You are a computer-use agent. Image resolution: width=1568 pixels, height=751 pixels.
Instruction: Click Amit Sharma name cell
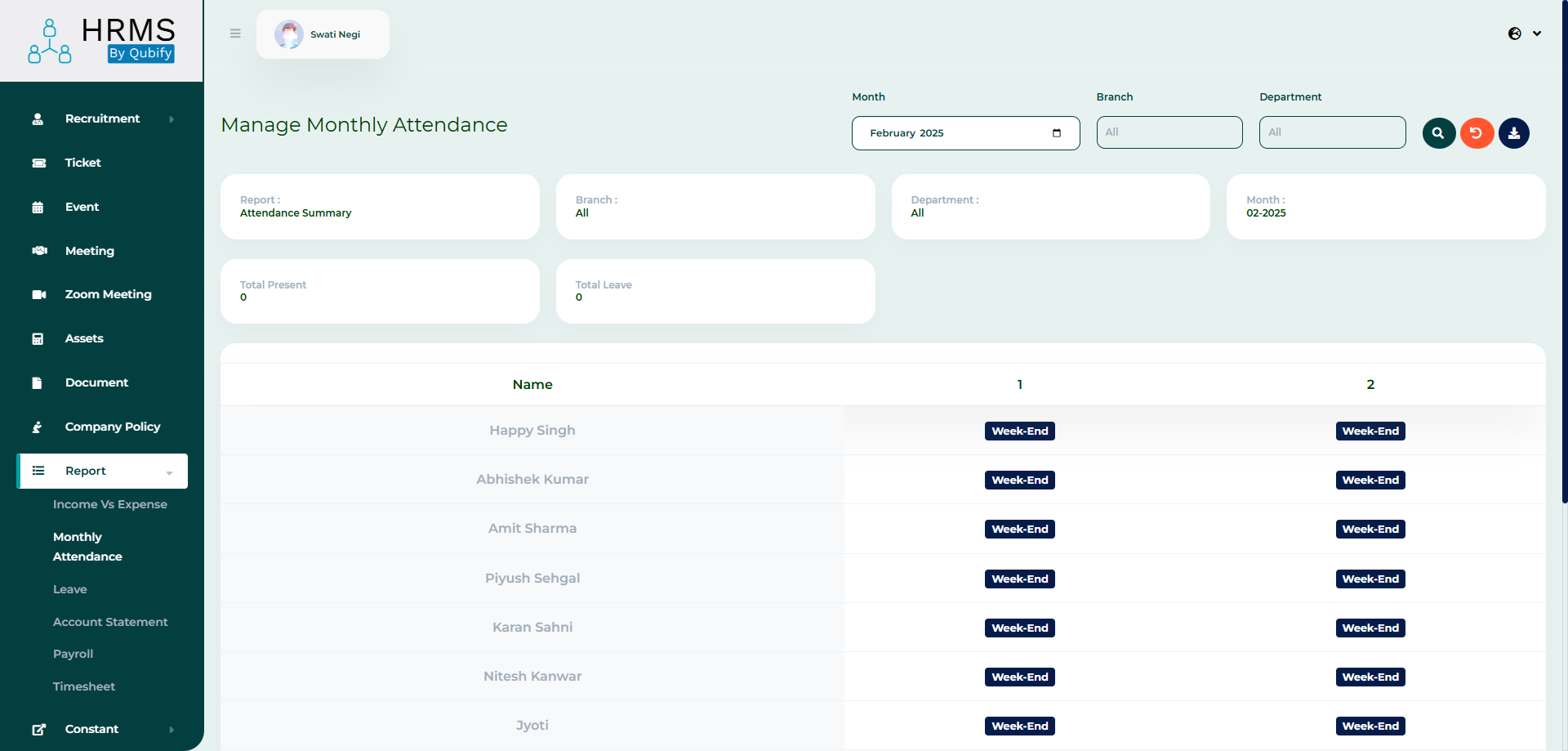pyautogui.click(x=532, y=529)
